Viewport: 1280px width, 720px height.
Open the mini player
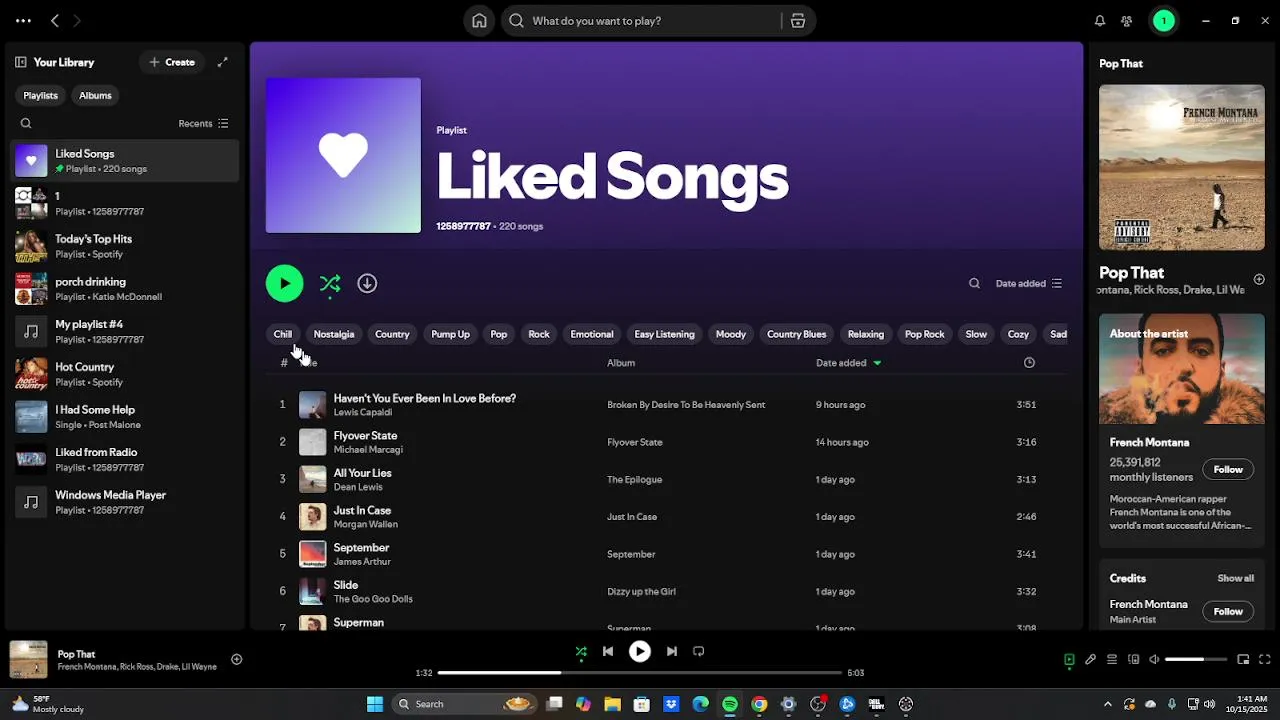[x=1243, y=660]
